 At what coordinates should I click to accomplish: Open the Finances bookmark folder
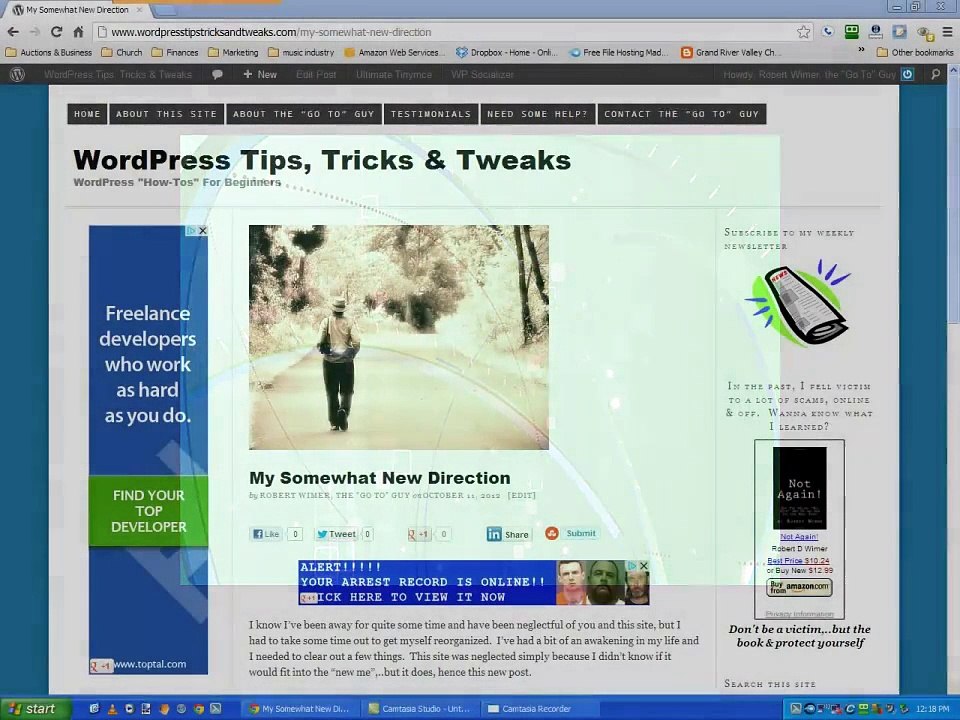tap(175, 53)
